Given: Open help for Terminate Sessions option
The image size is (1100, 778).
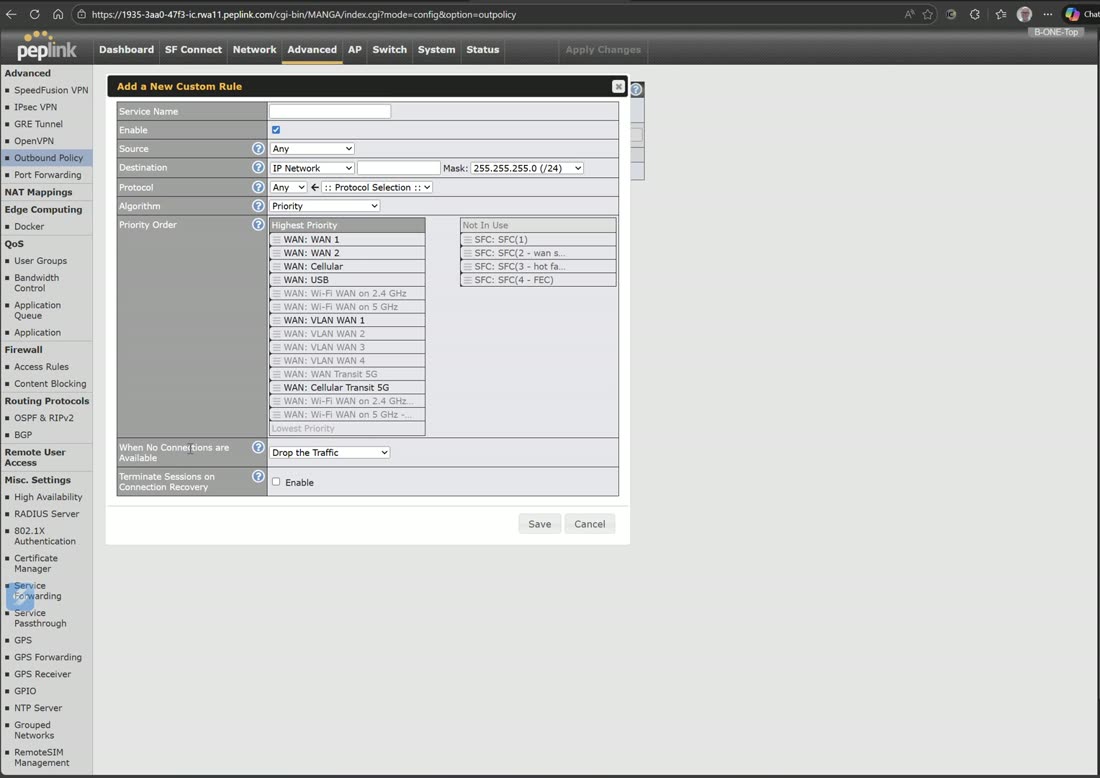Looking at the screenshot, I should 258,476.
